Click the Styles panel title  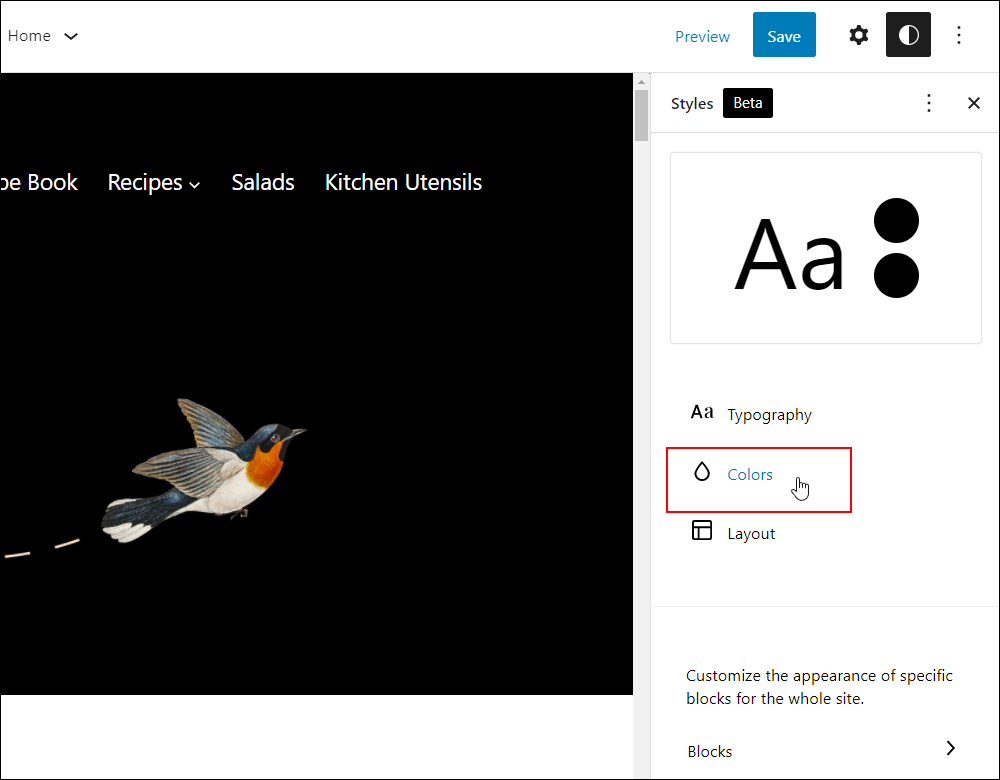(691, 103)
